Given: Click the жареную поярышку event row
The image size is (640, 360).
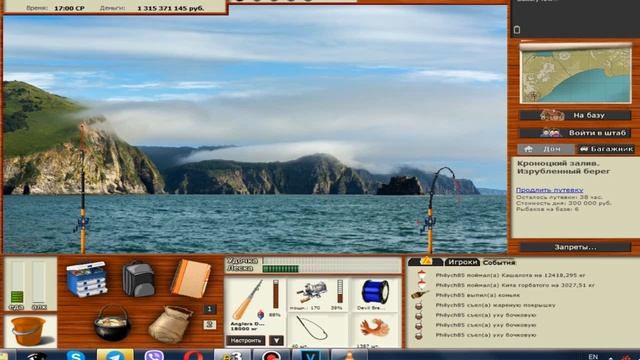Looking at the screenshot, I should click(496, 305).
